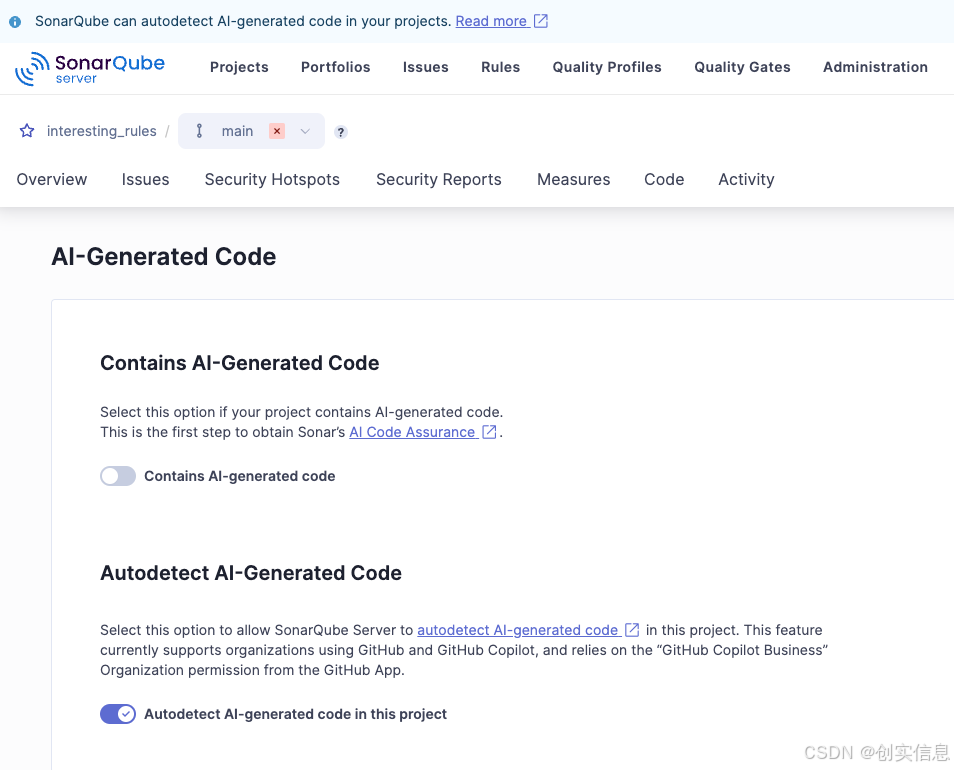Screen dimensions: 954x770
Task: Open the Security Reports tab
Action: point(439,179)
